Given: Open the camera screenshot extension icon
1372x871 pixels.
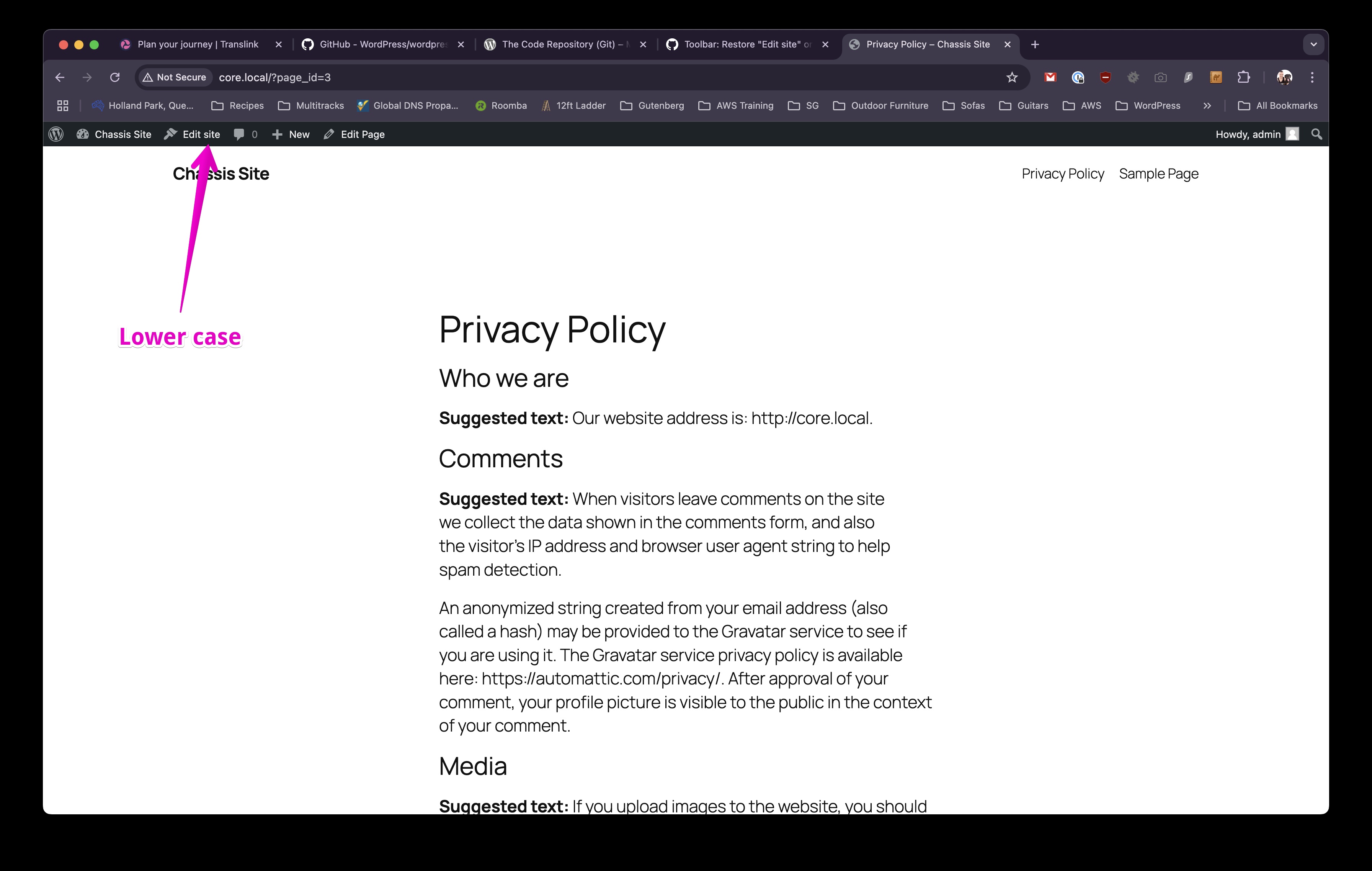Looking at the screenshot, I should (1161, 77).
